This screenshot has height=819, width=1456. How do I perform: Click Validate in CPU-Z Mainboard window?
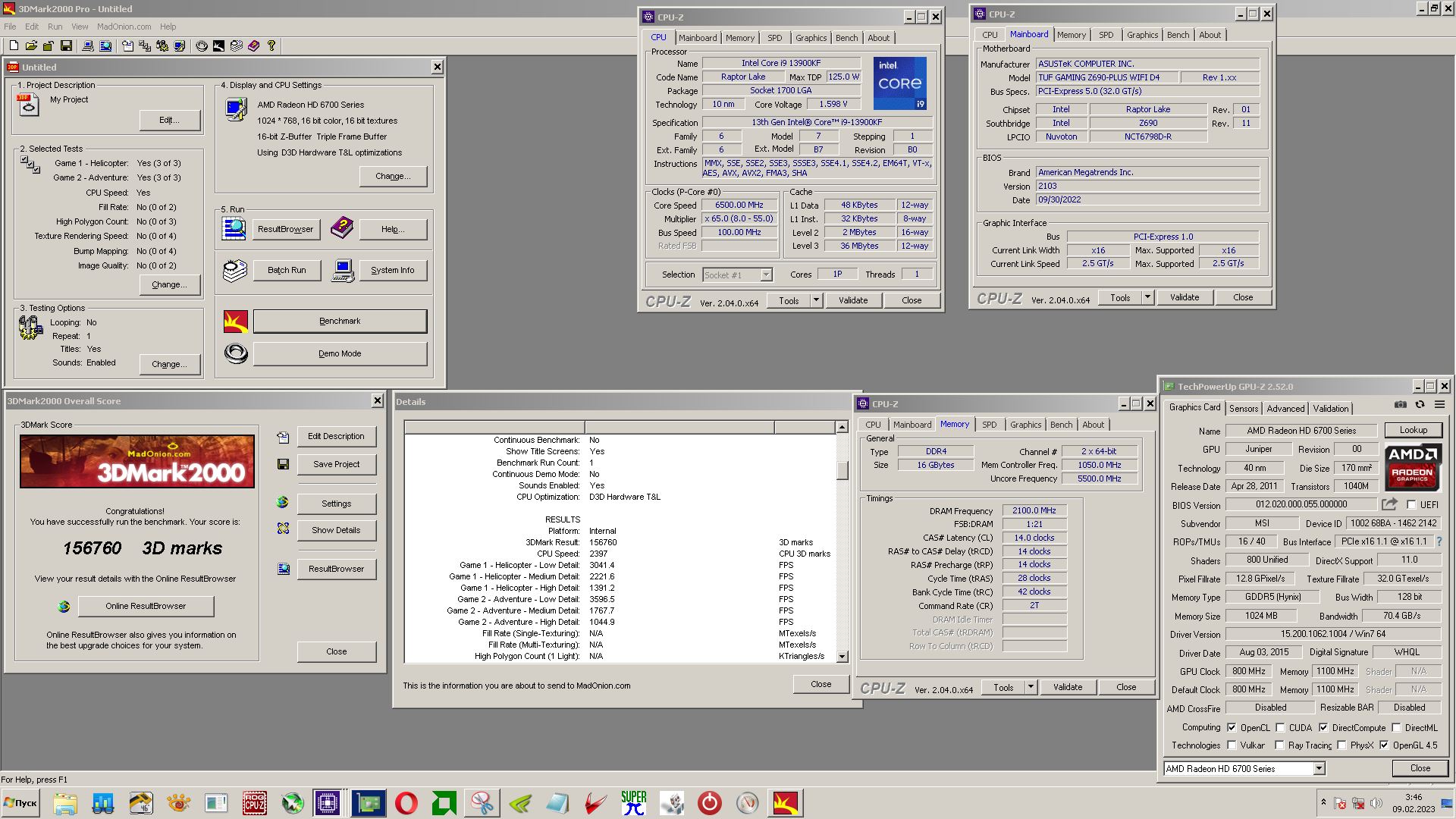pyautogui.click(x=1184, y=297)
